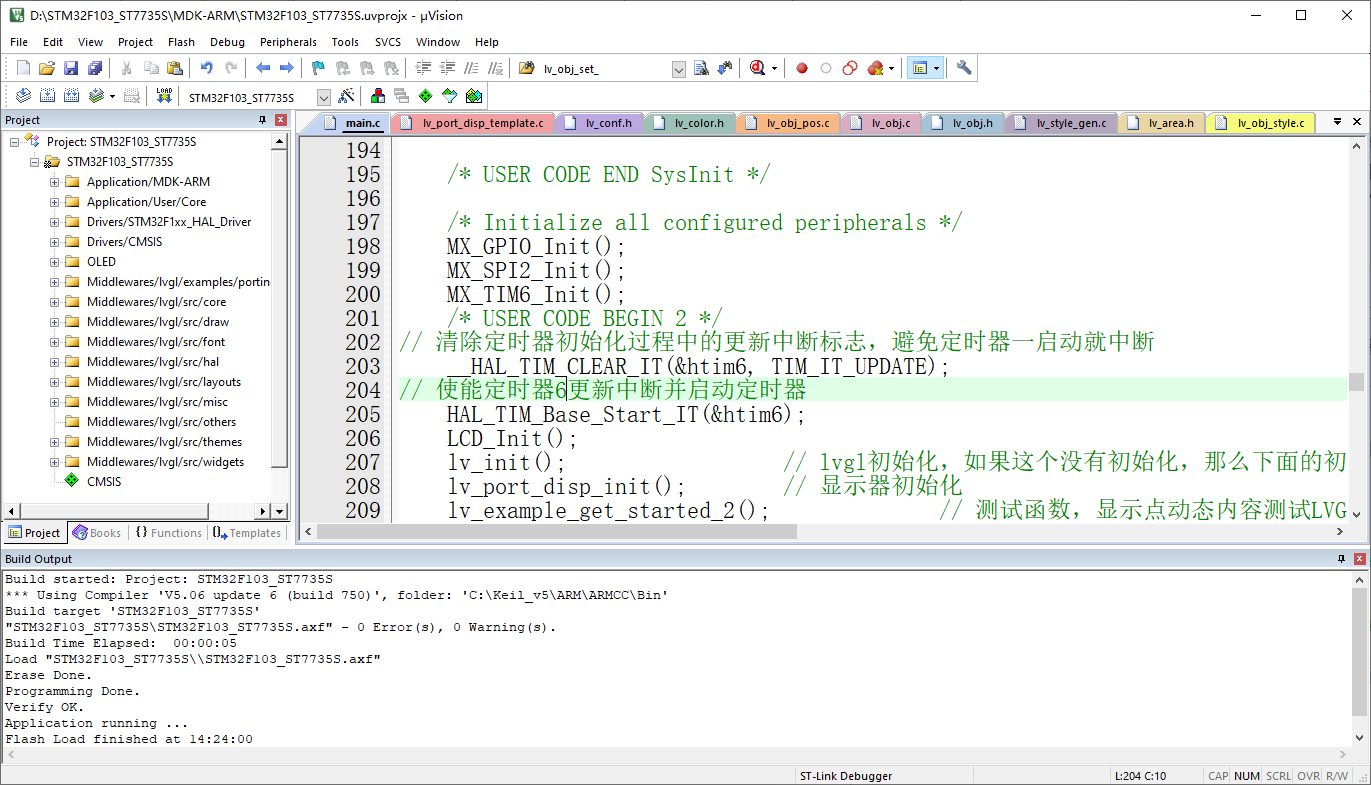This screenshot has width=1371, height=785.
Task: Collapse the STM32F103_ST7735S target node
Action: point(35,162)
